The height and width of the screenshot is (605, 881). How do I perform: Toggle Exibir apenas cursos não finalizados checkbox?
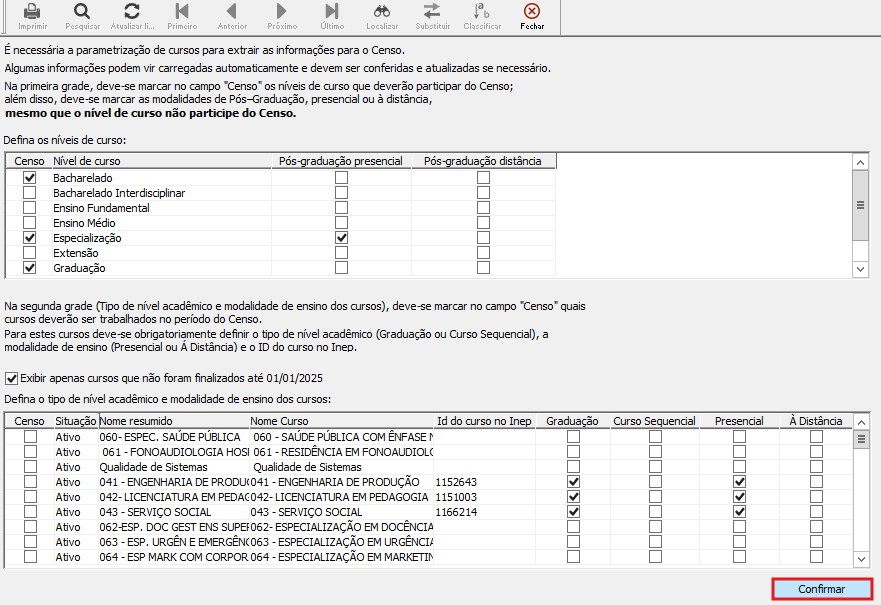(11, 379)
